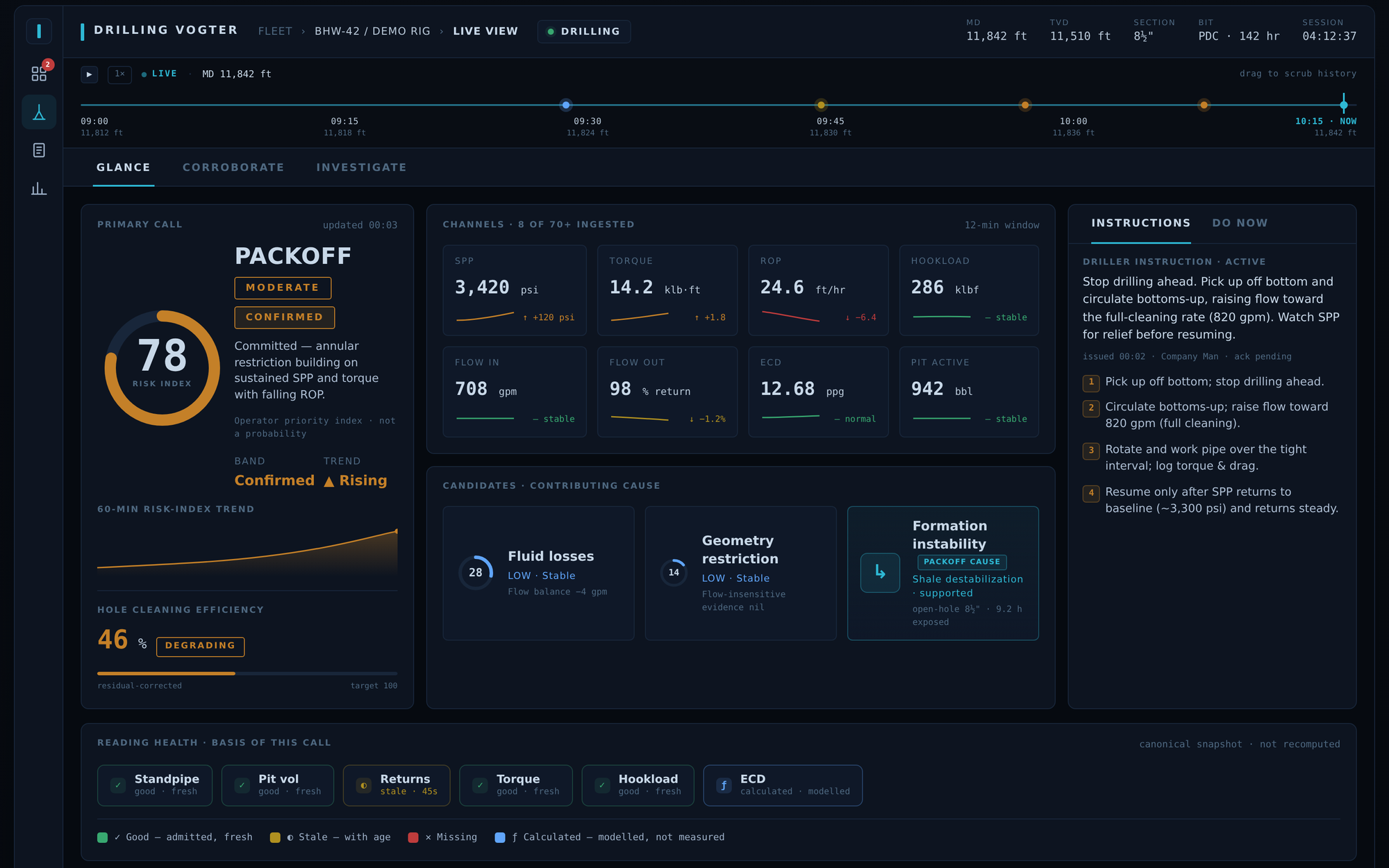Click the Standpipe good check icon

[x=118, y=785]
